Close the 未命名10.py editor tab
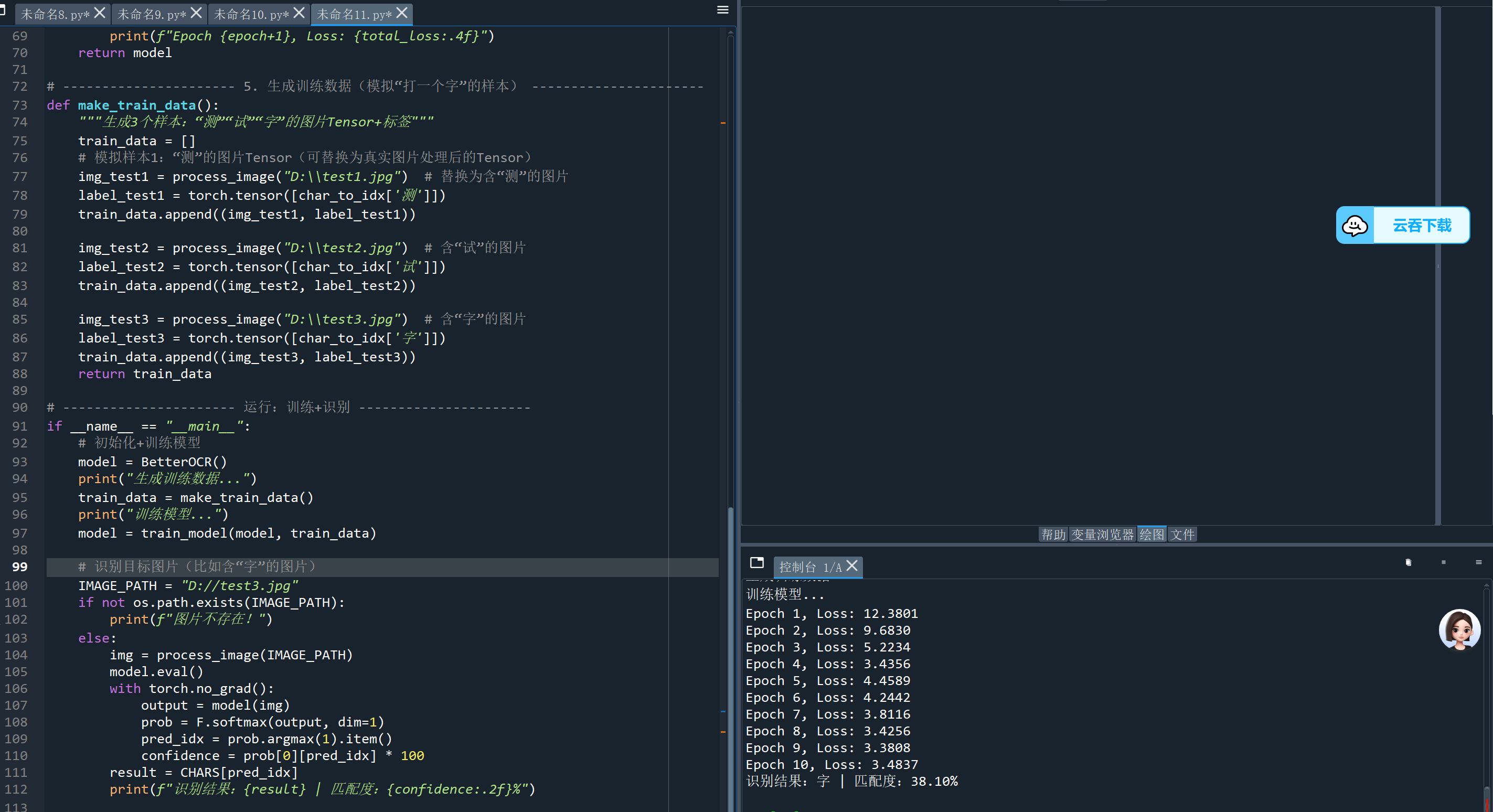This screenshot has height=812, width=1493. [299, 13]
